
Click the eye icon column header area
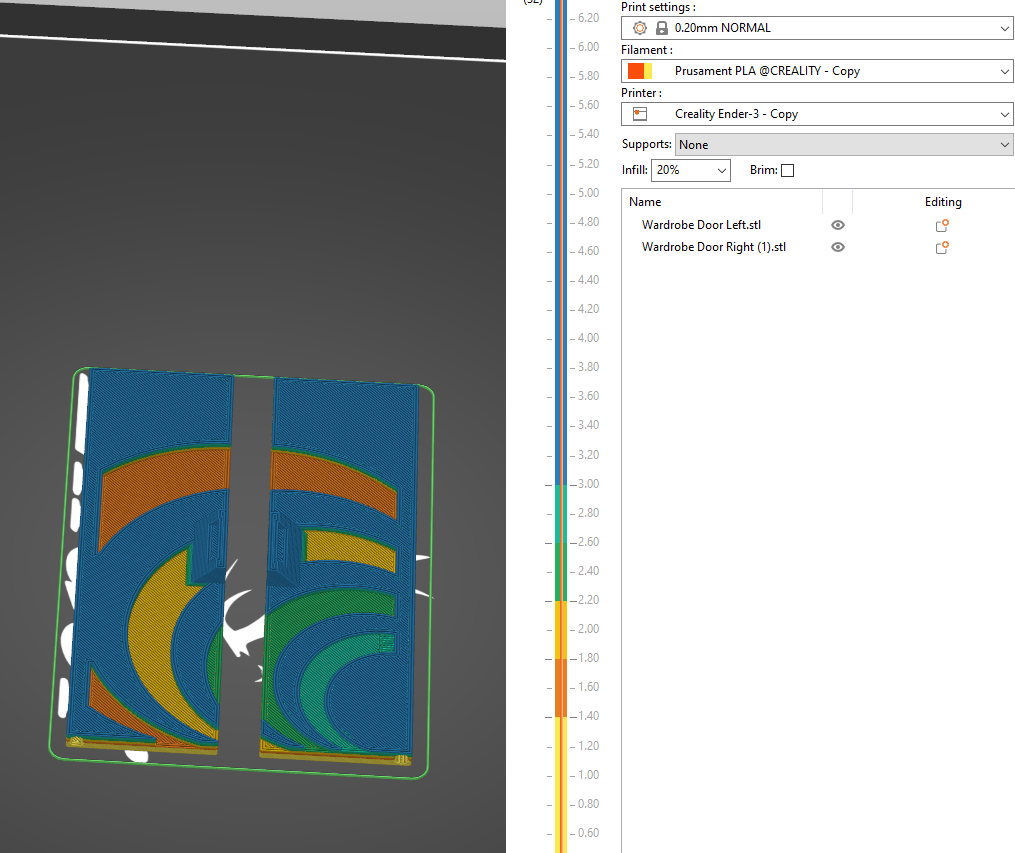coord(837,201)
